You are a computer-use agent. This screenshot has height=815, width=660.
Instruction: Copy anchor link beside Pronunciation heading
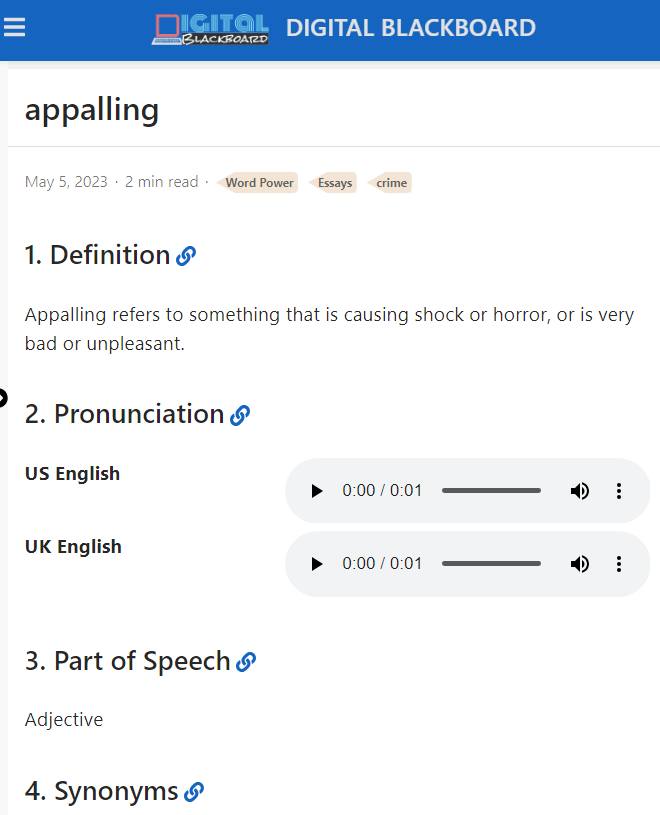click(x=240, y=415)
